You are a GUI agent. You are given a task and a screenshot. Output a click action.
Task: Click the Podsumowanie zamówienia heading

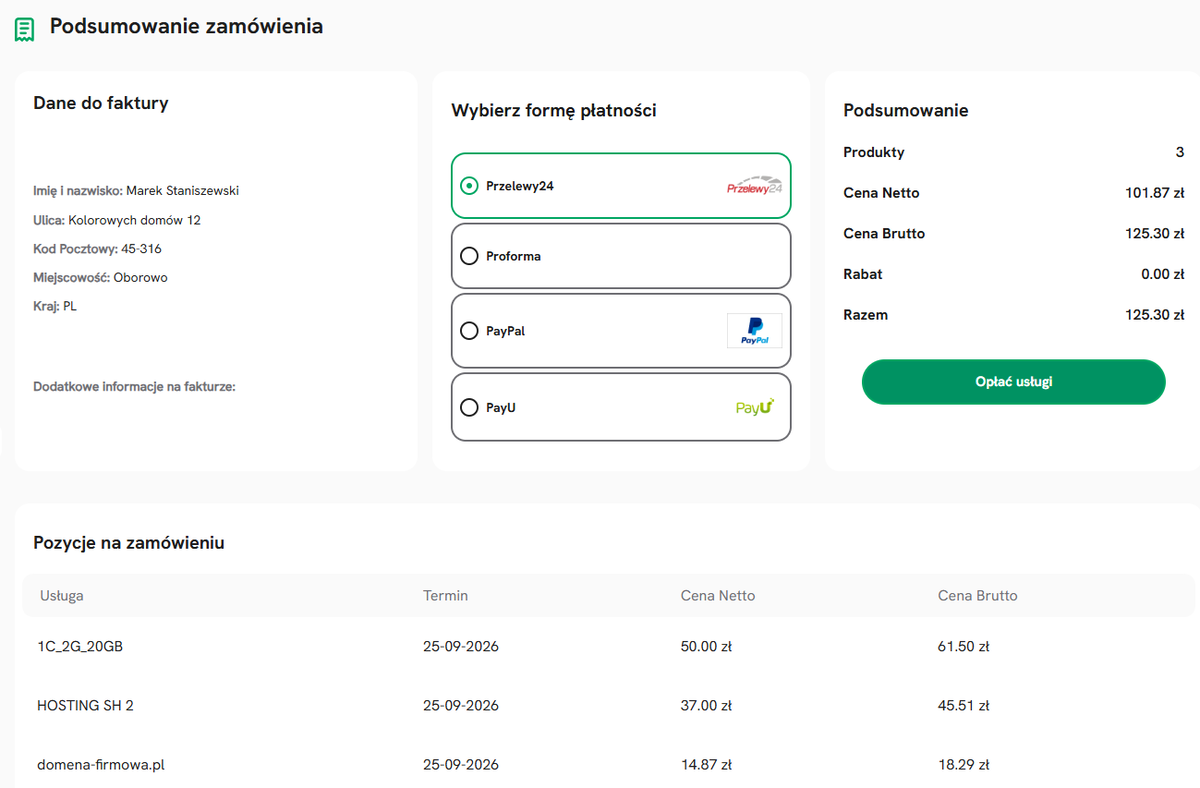point(186,27)
